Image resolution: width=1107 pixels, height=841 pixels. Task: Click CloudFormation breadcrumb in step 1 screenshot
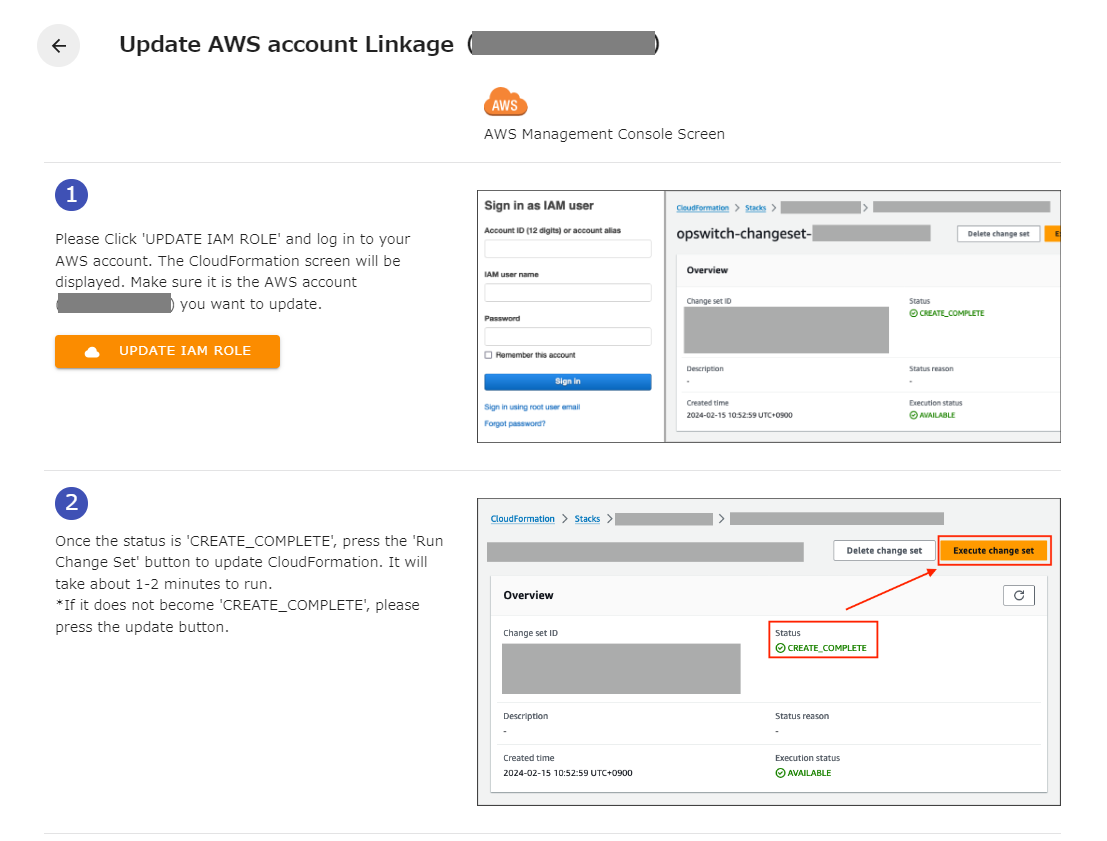(702, 208)
